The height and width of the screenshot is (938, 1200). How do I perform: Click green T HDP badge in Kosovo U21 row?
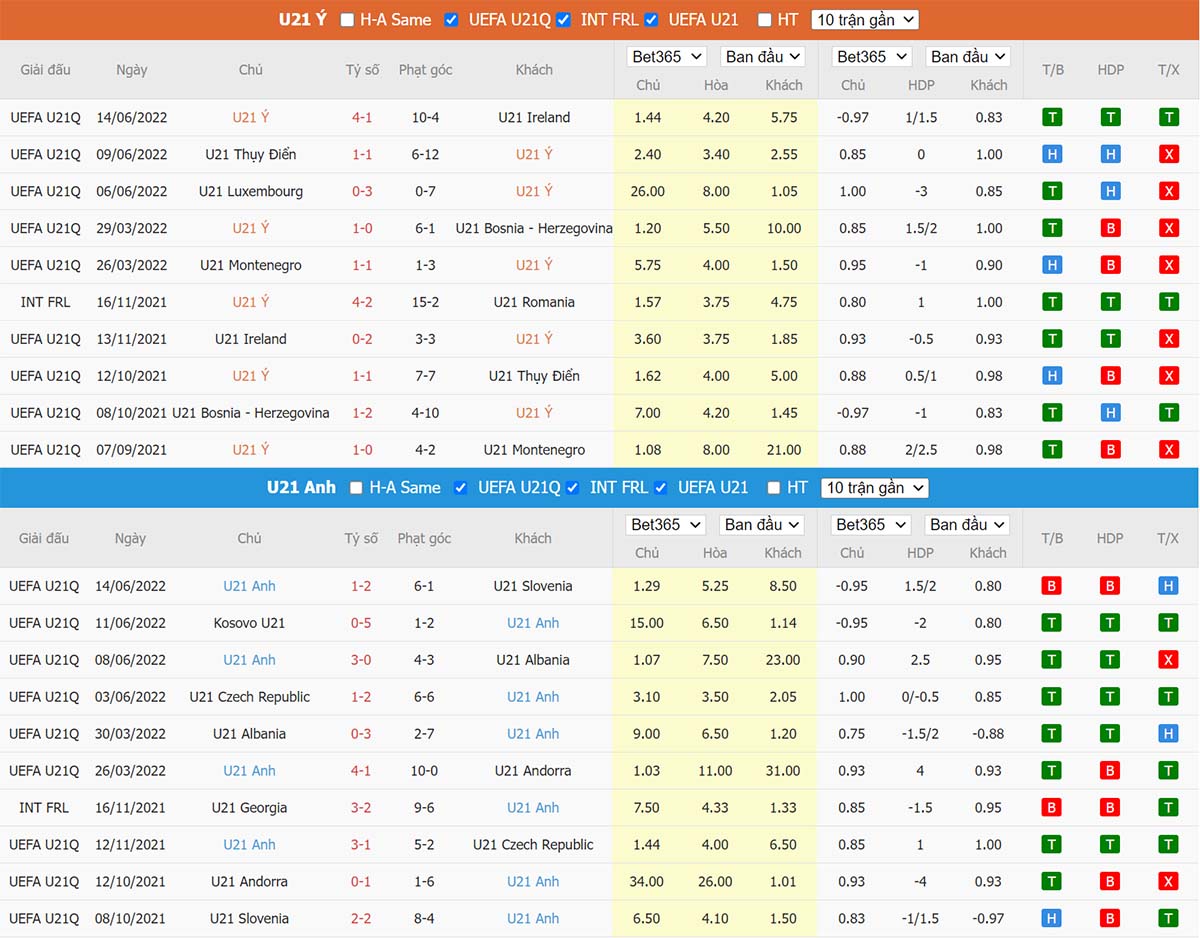[1110, 623]
